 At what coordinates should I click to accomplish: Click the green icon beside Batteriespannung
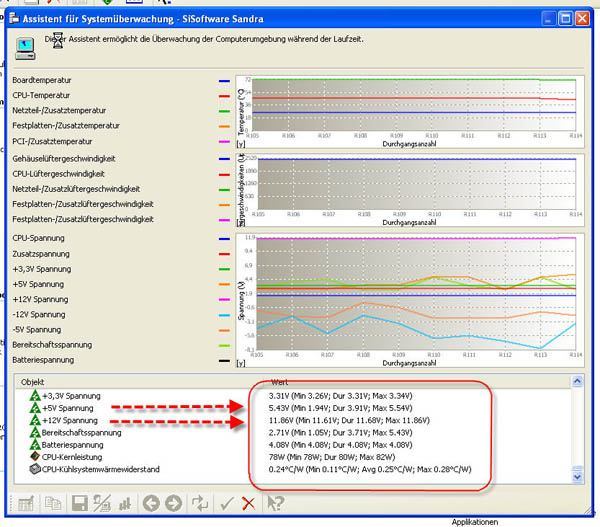pos(35,444)
